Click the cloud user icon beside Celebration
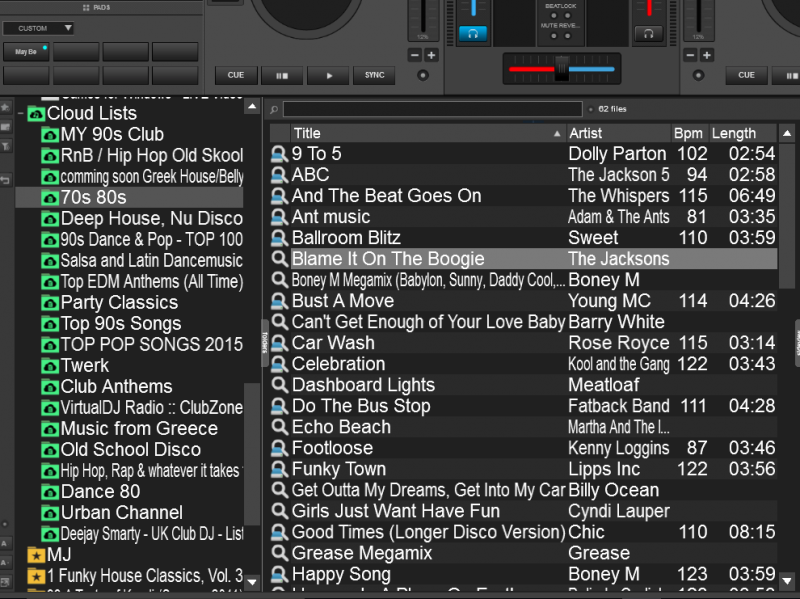Viewport: 800px width, 599px height. coord(279,364)
